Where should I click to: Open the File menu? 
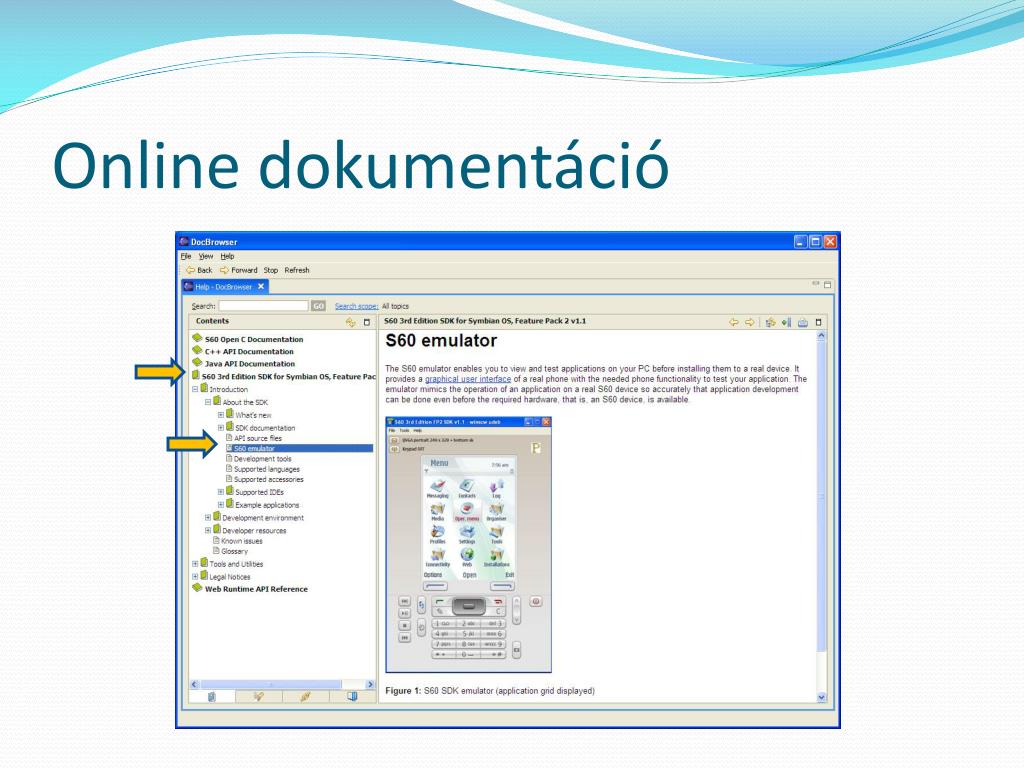pyautogui.click(x=185, y=257)
